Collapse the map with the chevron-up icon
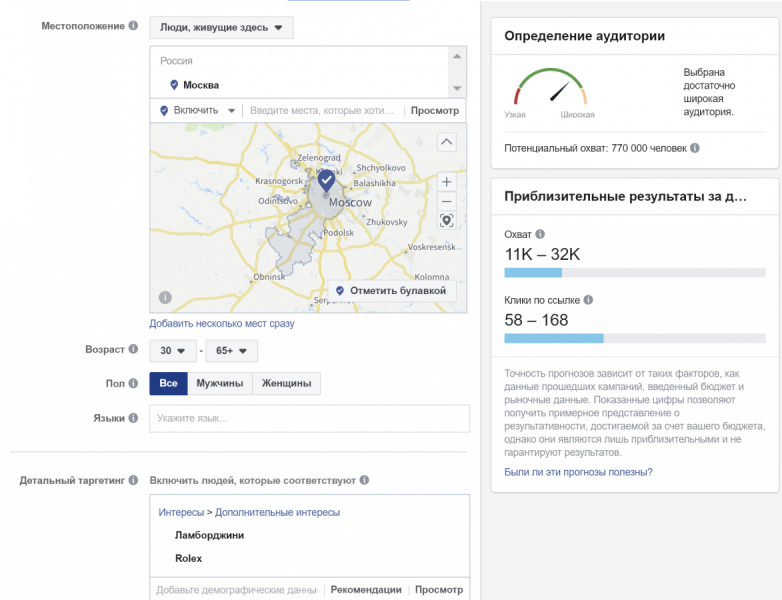The width and height of the screenshot is (782, 600). [x=447, y=141]
